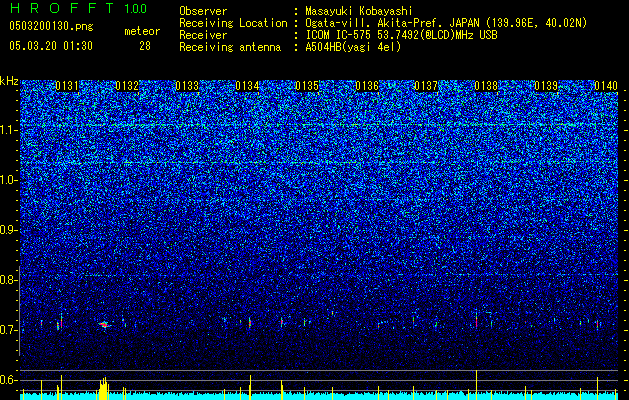Click the 0.6 frequency axis label
The width and height of the screenshot is (629, 400).
coord(8,380)
